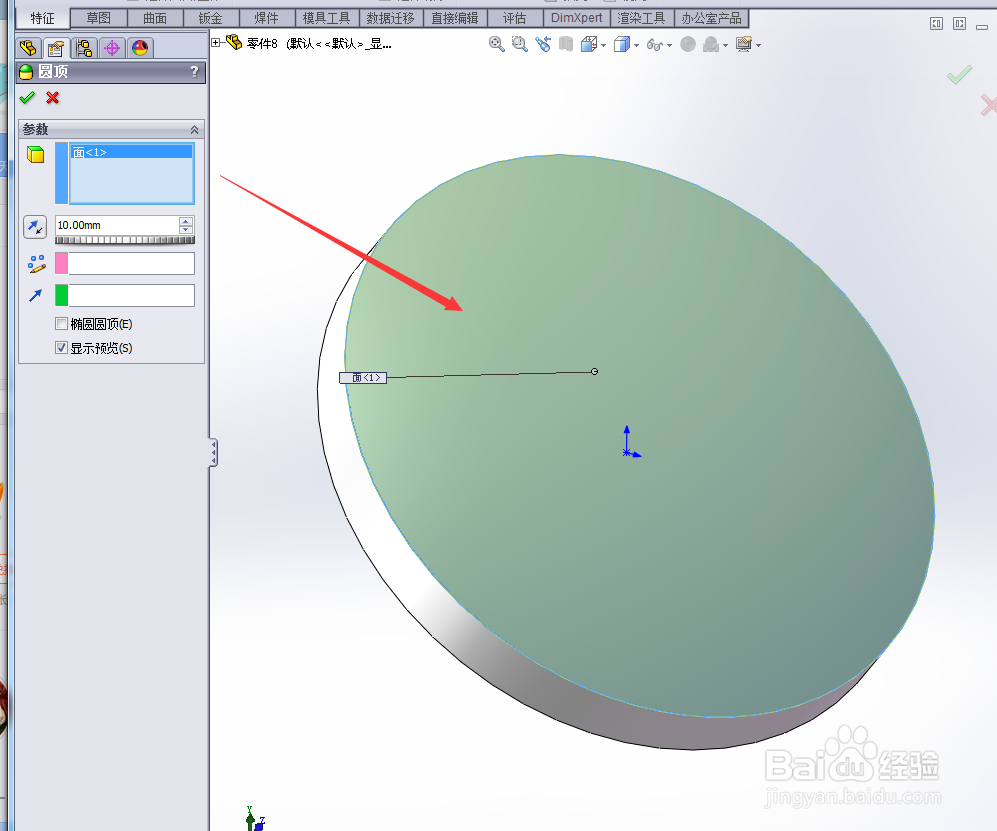
Task: Decrease dome distance with down spinner
Action: tap(186, 230)
